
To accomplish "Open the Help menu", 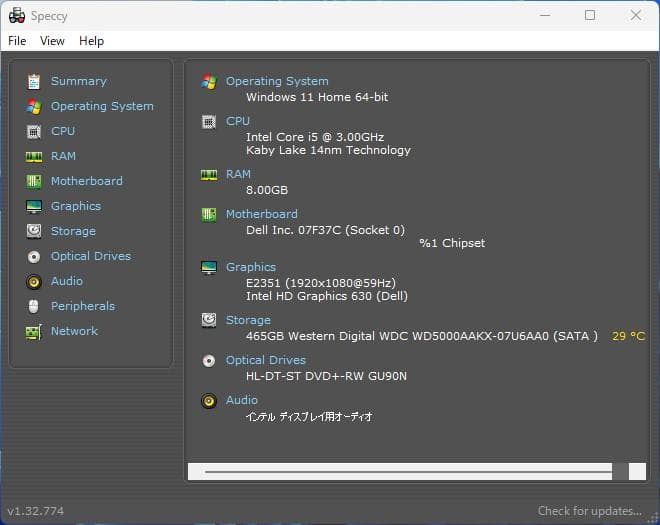I will [x=91, y=41].
